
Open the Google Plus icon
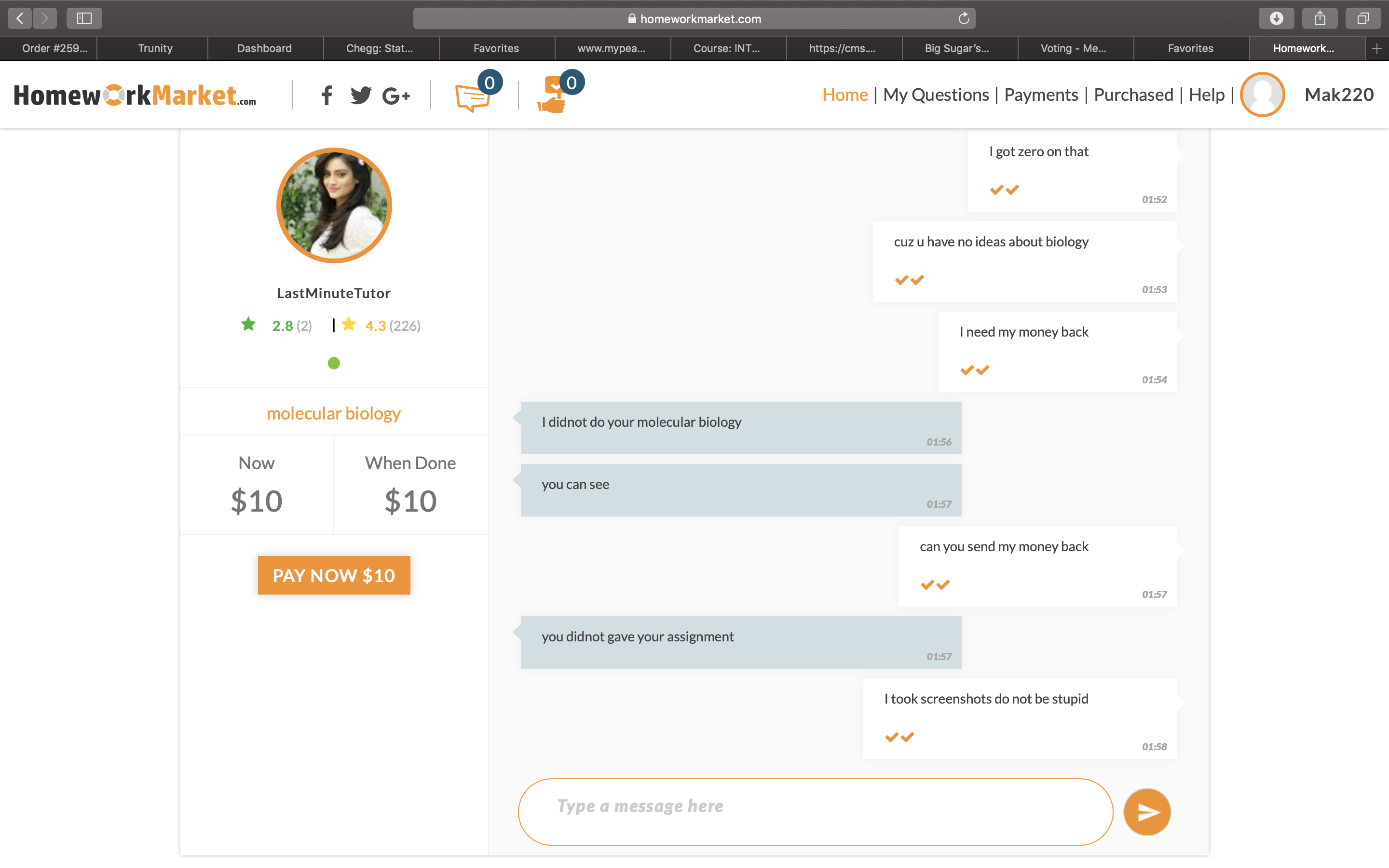(x=396, y=96)
